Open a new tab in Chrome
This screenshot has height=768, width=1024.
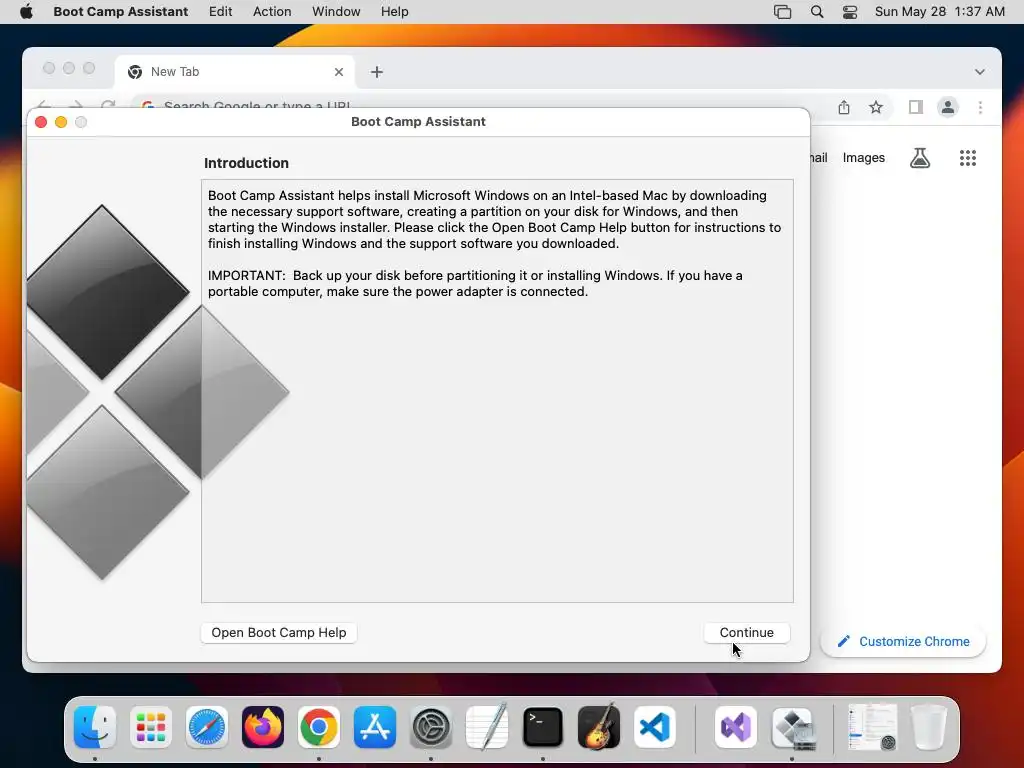click(x=377, y=72)
